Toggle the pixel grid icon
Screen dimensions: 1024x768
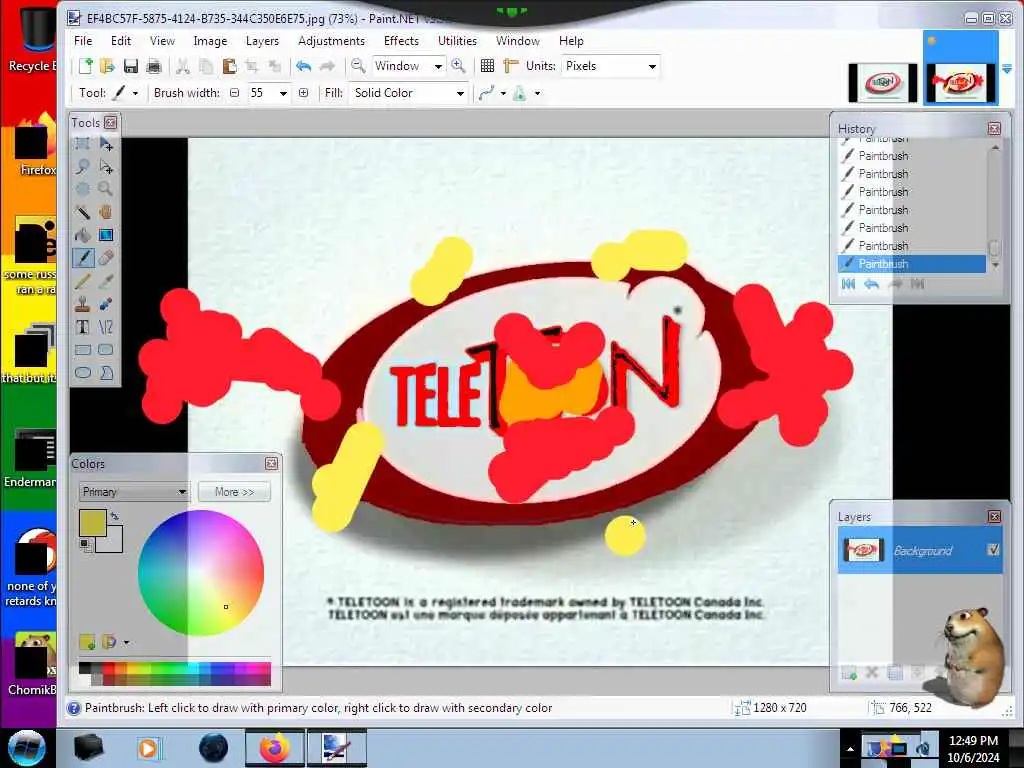coord(487,66)
